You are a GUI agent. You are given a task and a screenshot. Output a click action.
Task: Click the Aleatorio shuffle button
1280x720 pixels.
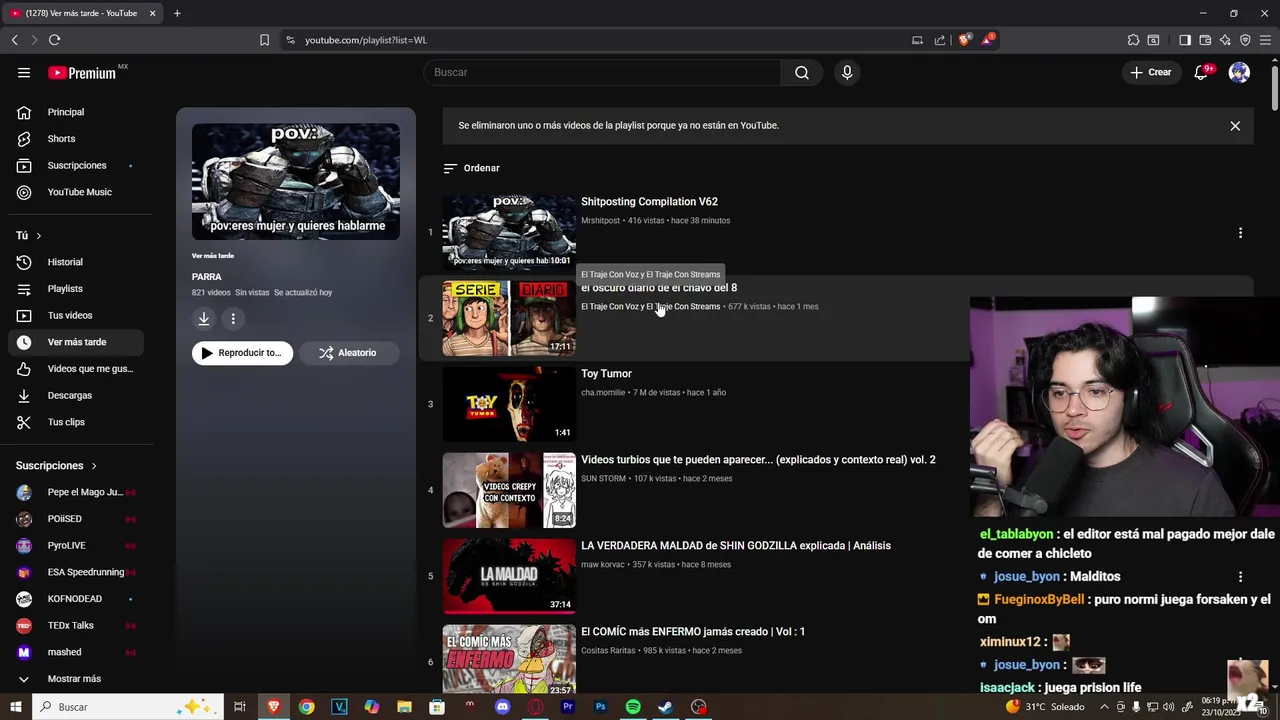(x=349, y=353)
